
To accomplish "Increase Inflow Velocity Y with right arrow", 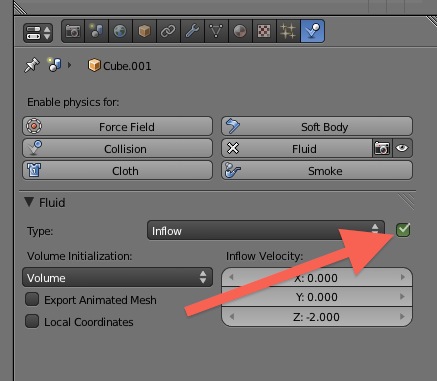I will tap(403, 297).
